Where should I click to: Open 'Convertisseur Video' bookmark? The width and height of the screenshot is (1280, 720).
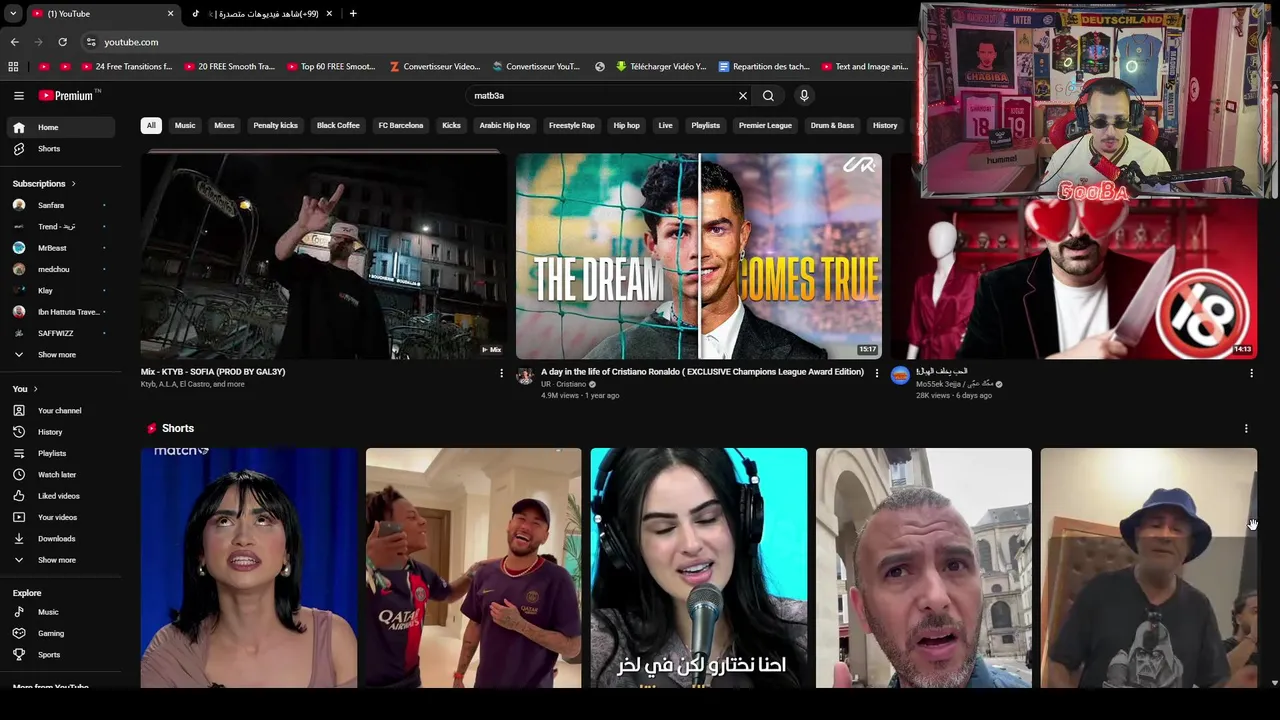click(x=435, y=67)
